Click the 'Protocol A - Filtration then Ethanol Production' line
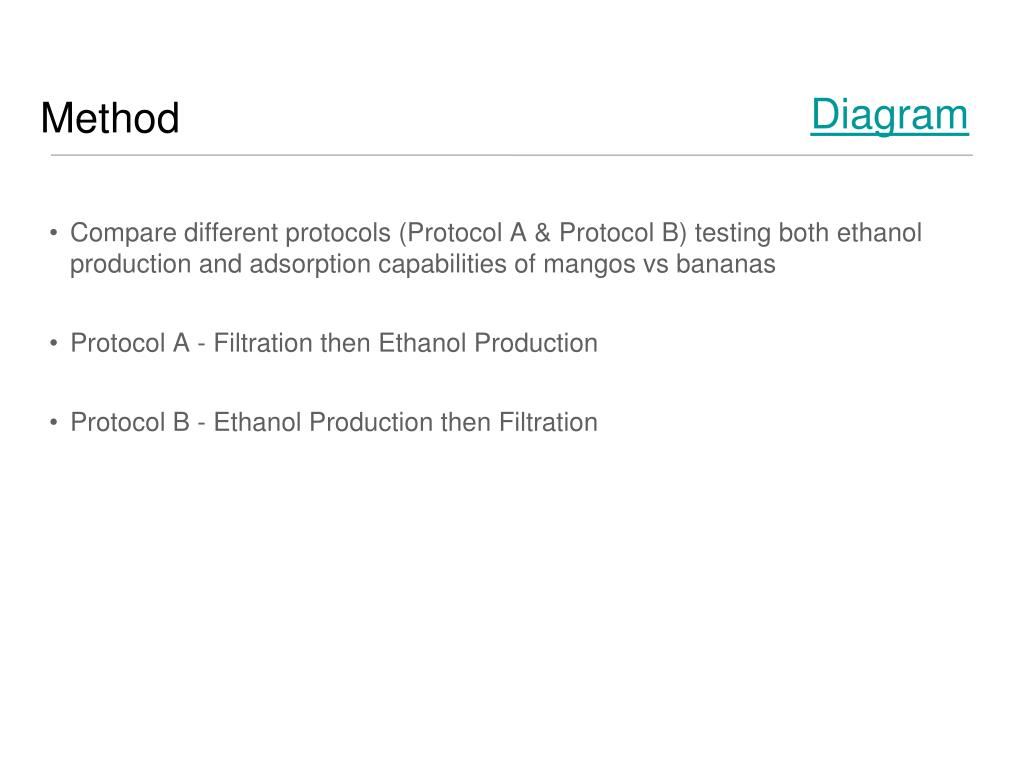This screenshot has width=1024, height=768. (334, 343)
